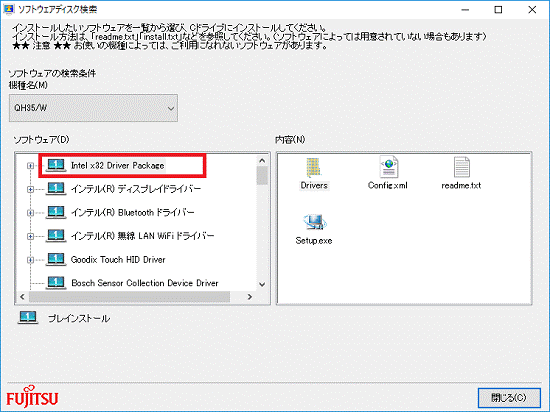Click the software list scroll up arrow
The image size is (550, 412).
click(x=262, y=161)
